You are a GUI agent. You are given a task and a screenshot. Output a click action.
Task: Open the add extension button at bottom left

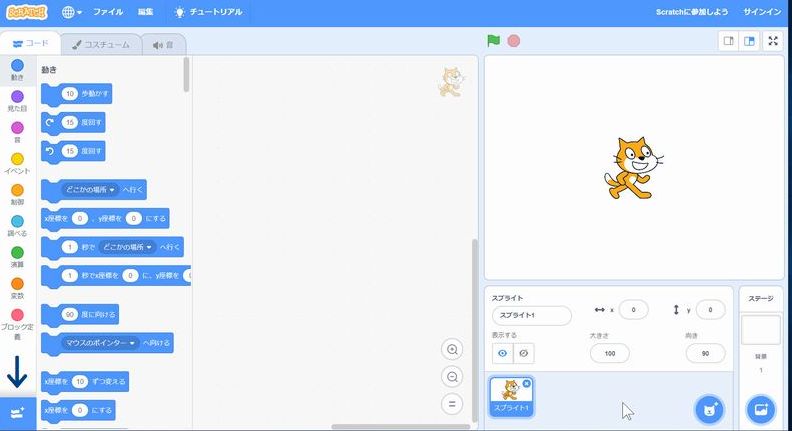[17, 412]
